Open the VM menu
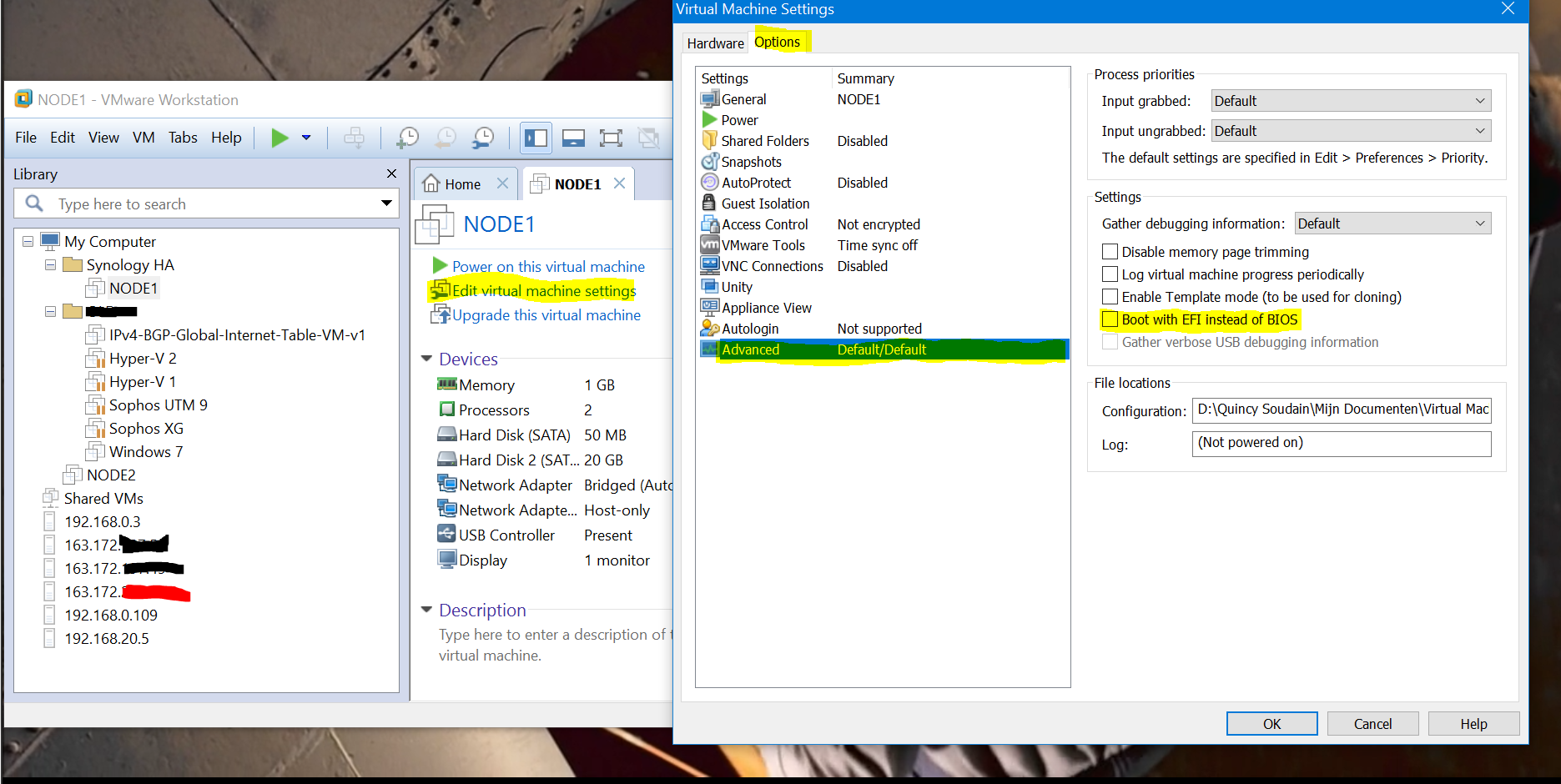The width and height of the screenshot is (1561, 784). (x=144, y=138)
